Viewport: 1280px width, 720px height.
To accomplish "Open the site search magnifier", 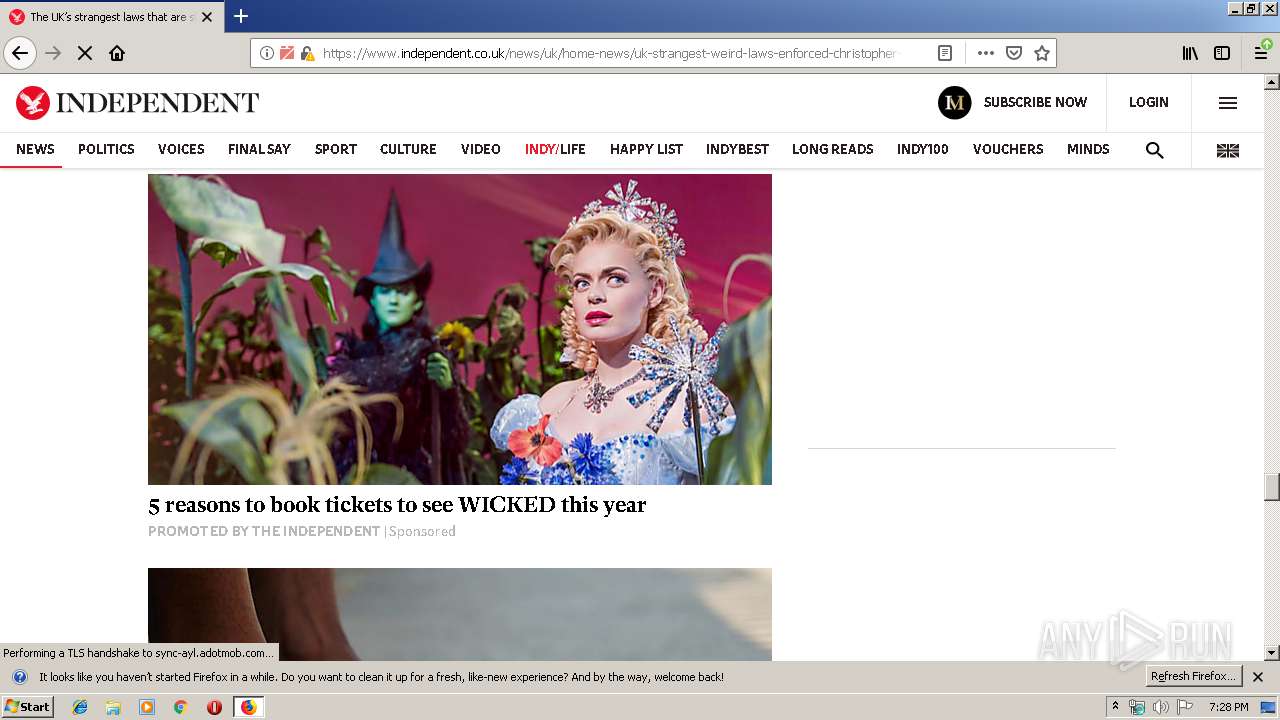I will click(1155, 150).
